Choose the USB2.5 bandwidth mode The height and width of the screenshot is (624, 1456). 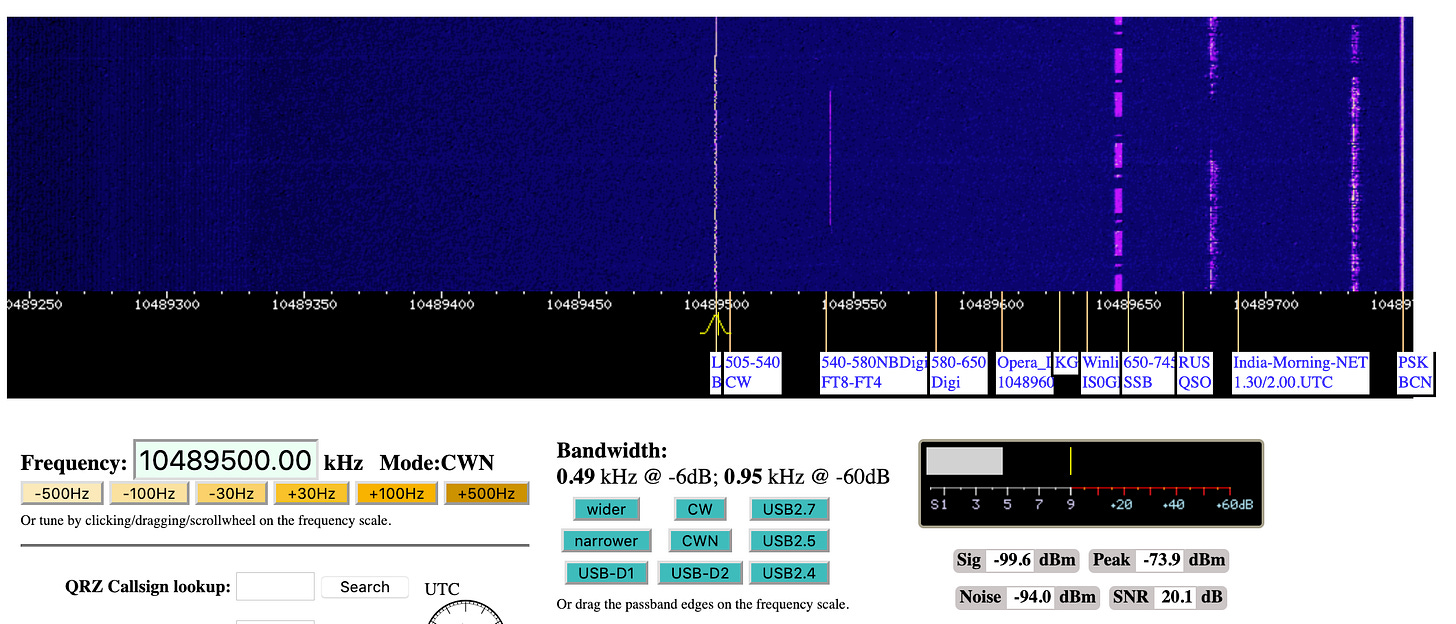789,541
